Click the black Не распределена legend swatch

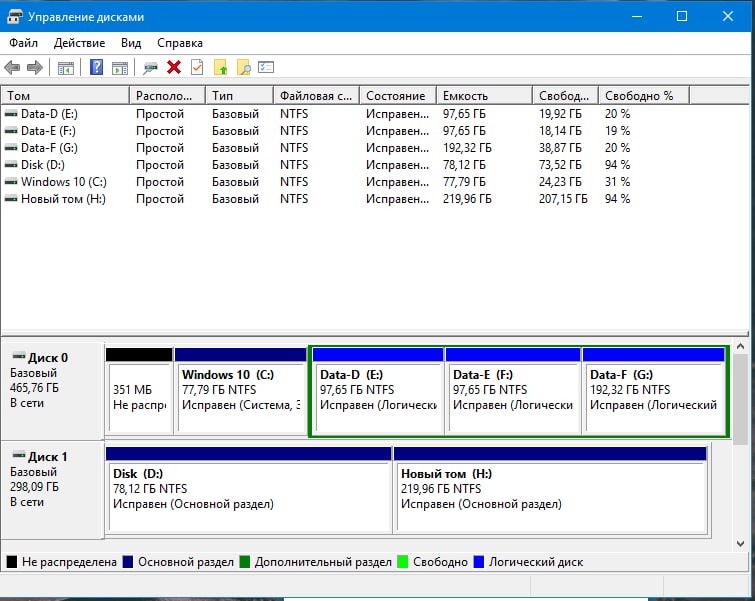click(12, 562)
